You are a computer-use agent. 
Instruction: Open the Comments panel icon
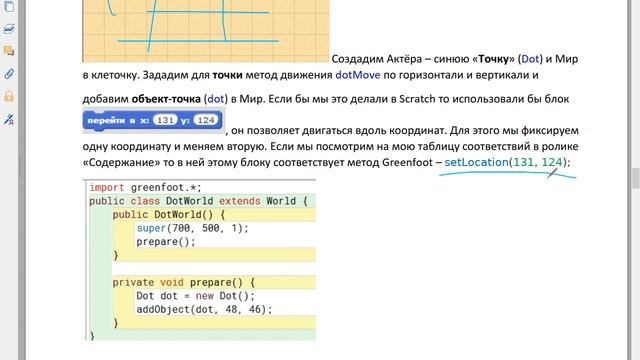9,51
